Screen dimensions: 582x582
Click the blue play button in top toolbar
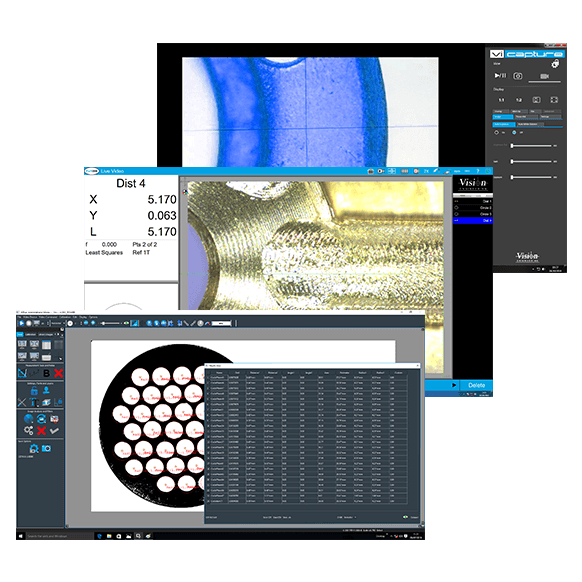pyautogui.click(x=22, y=323)
